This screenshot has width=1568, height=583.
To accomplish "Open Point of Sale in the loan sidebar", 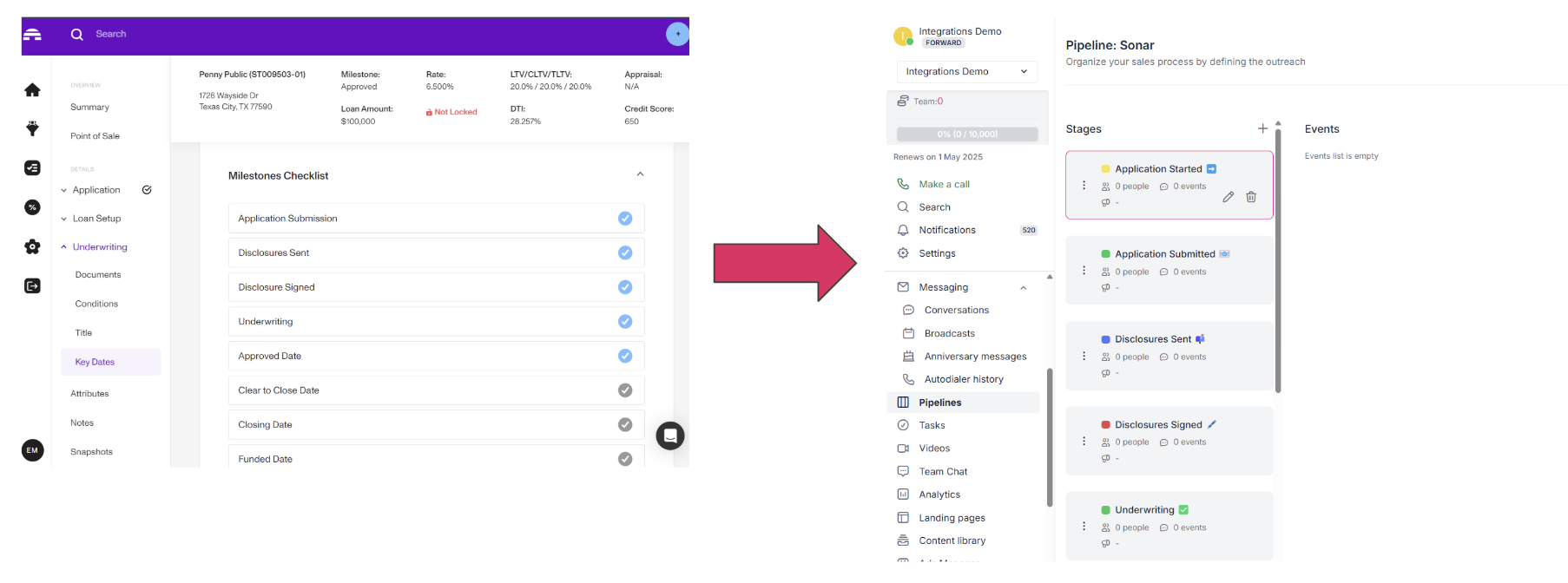I will (x=95, y=136).
